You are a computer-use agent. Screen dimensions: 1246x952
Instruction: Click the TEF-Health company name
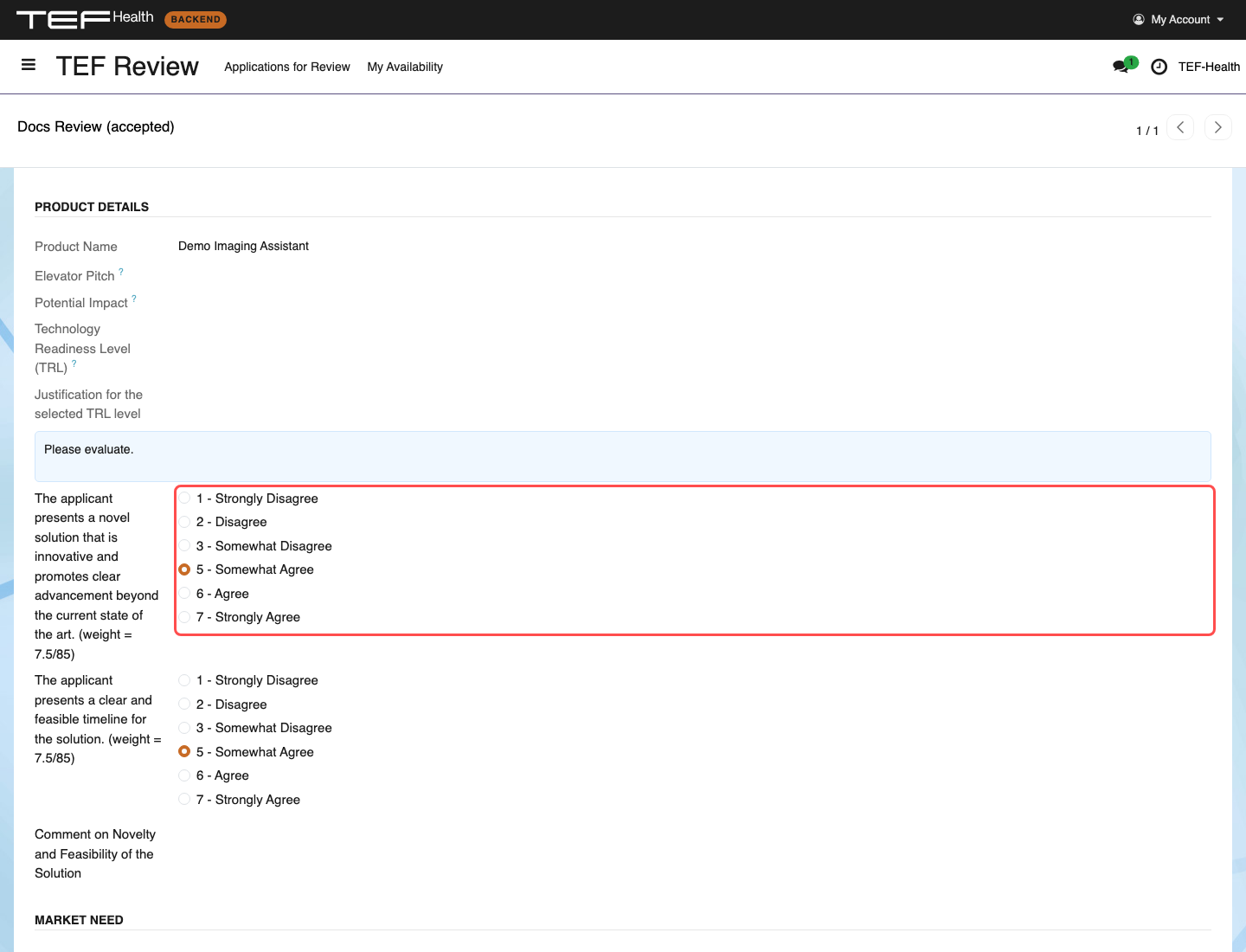[1209, 67]
